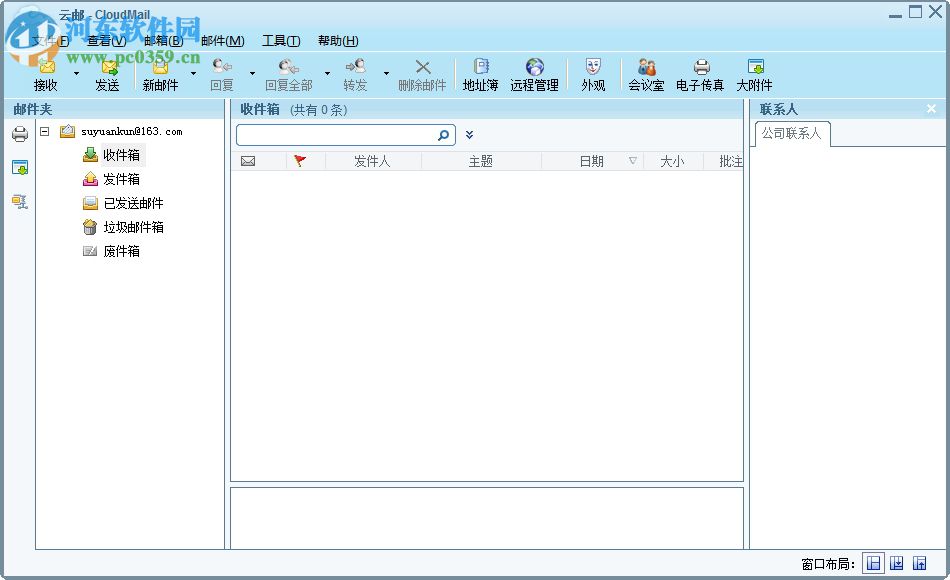The width and height of the screenshot is (950, 580).
Task: Toggle the top preview pane layout
Action: pos(920,563)
